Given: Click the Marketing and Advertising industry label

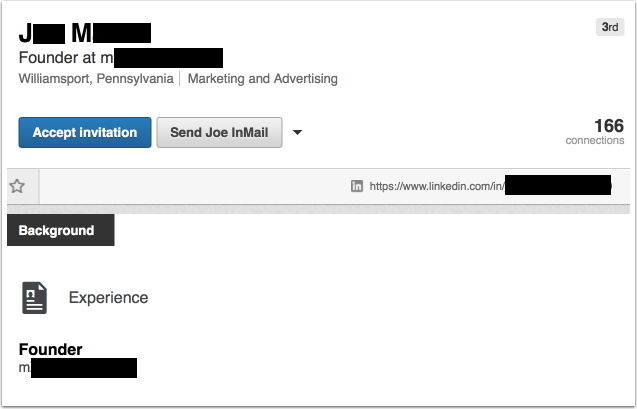Looking at the screenshot, I should (x=262, y=79).
